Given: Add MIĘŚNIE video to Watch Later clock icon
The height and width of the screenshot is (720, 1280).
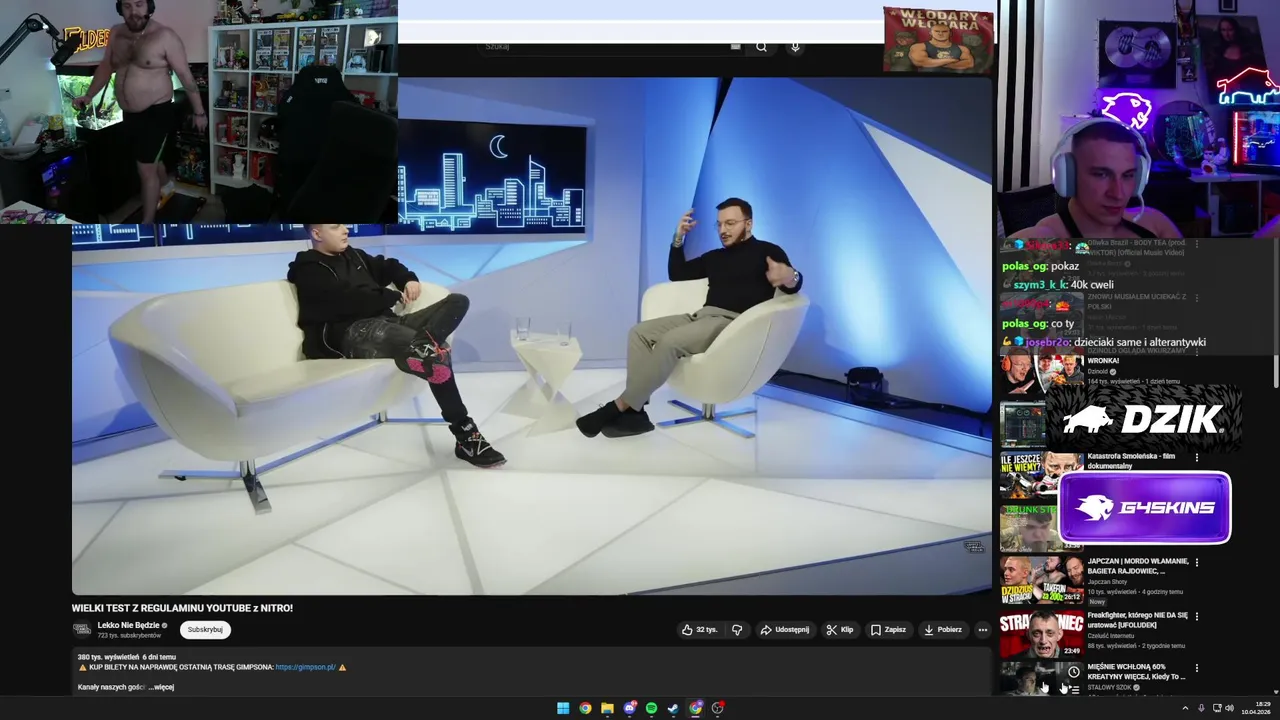Looking at the screenshot, I should [1073, 672].
